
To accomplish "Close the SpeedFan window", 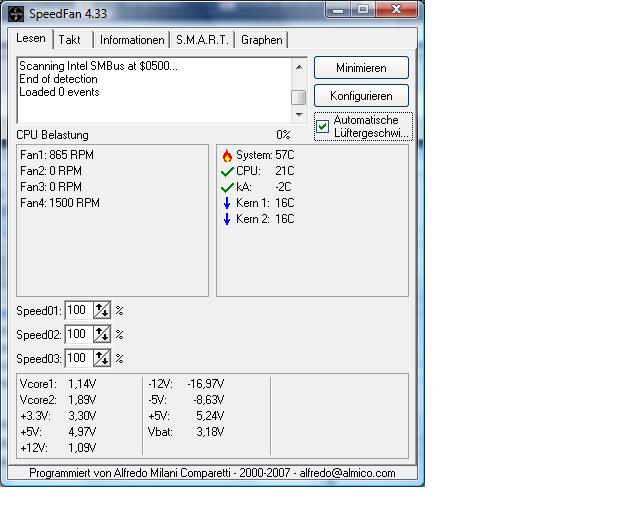I will pos(396,9).
